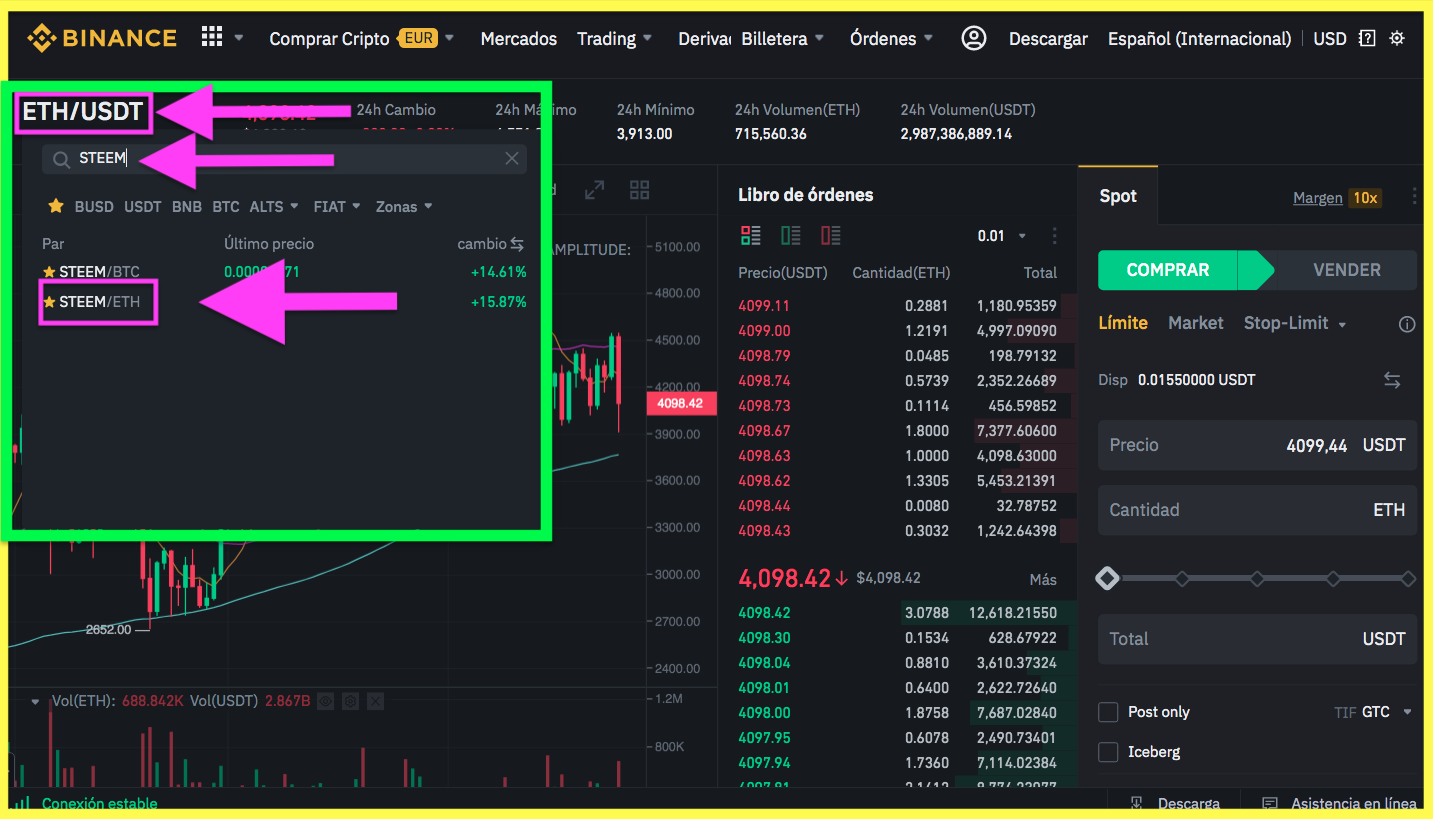Click the Total input field
The image size is (1433, 819).
1257,639
